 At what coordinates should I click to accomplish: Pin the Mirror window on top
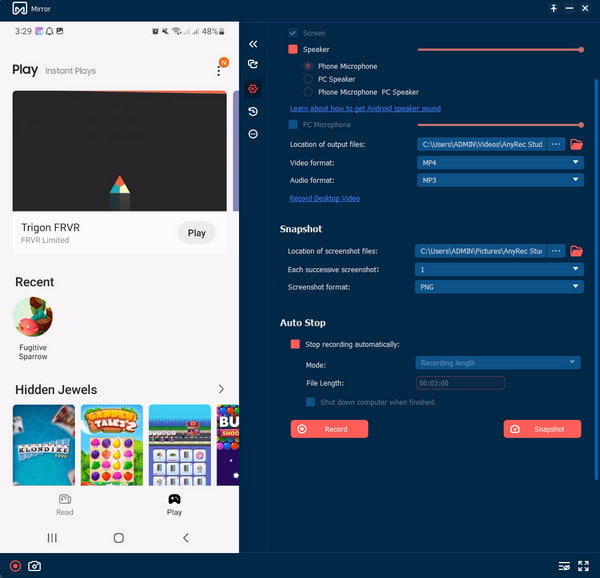pyautogui.click(x=553, y=8)
